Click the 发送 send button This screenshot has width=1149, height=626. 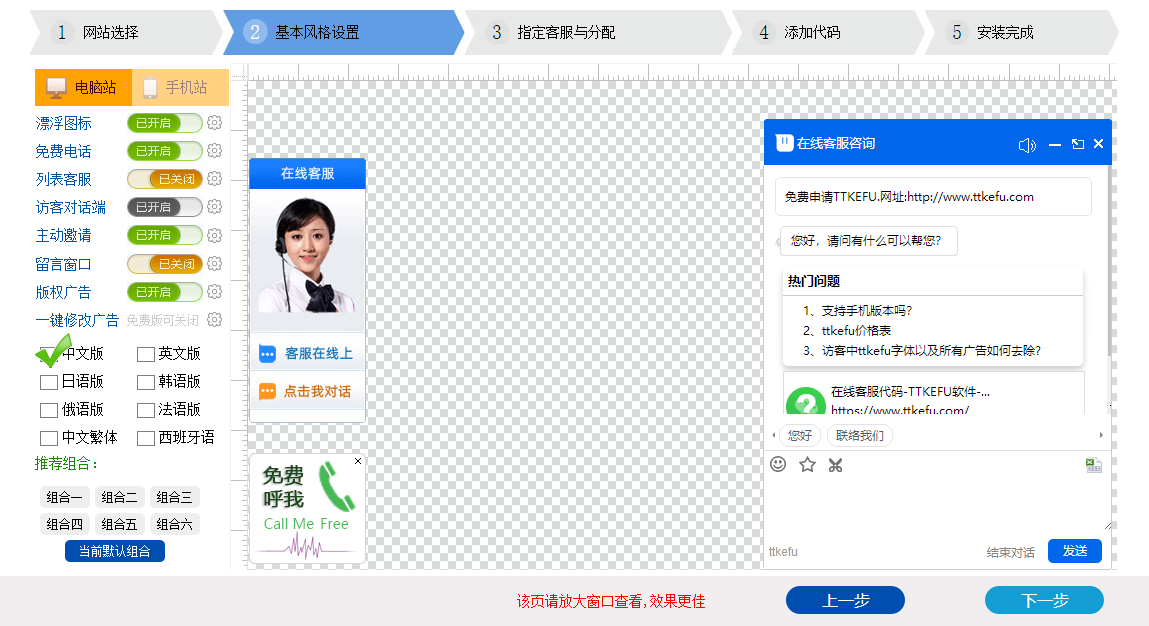pyautogui.click(x=1074, y=550)
